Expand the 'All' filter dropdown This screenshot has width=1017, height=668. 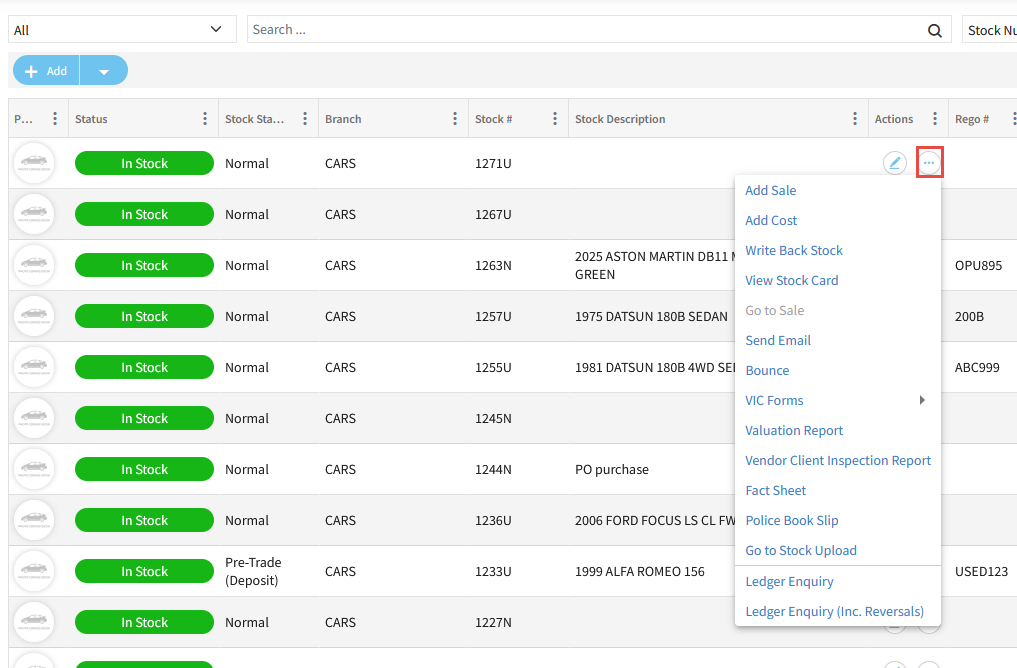[x=122, y=30]
